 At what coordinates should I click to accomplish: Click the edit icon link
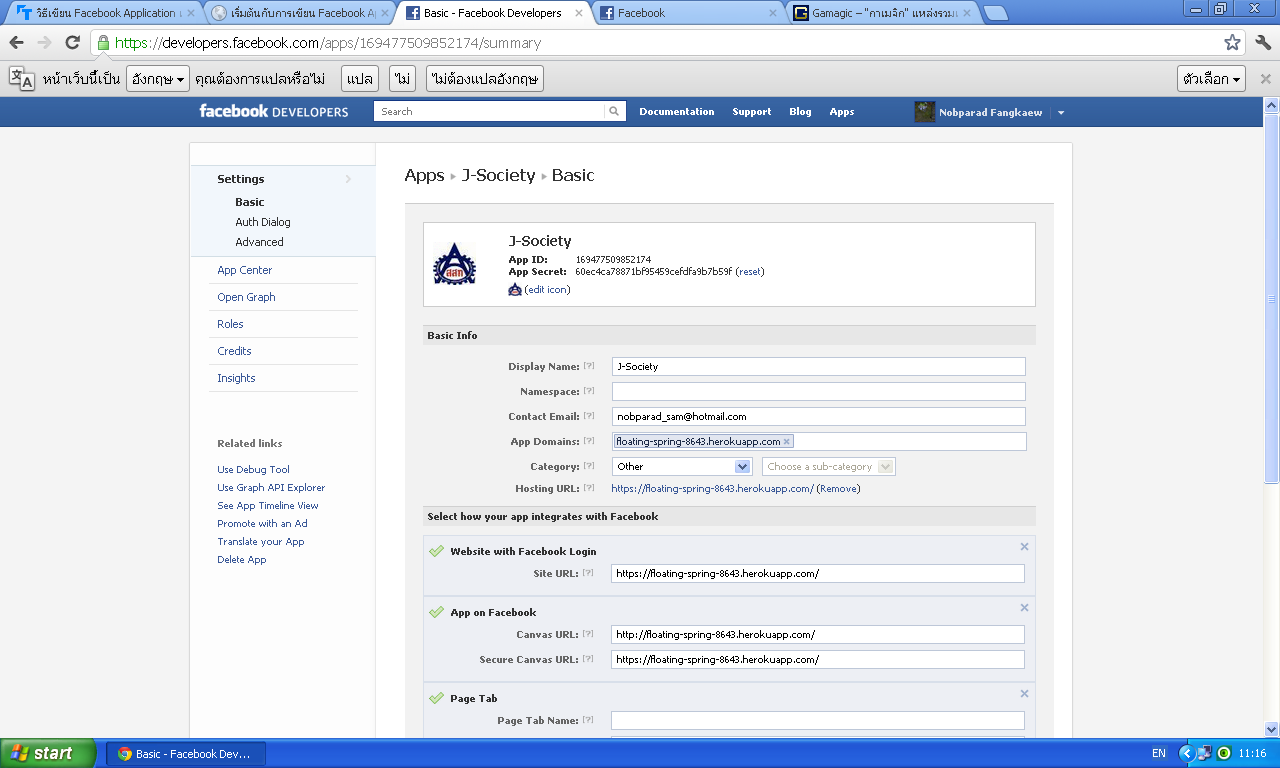point(547,290)
